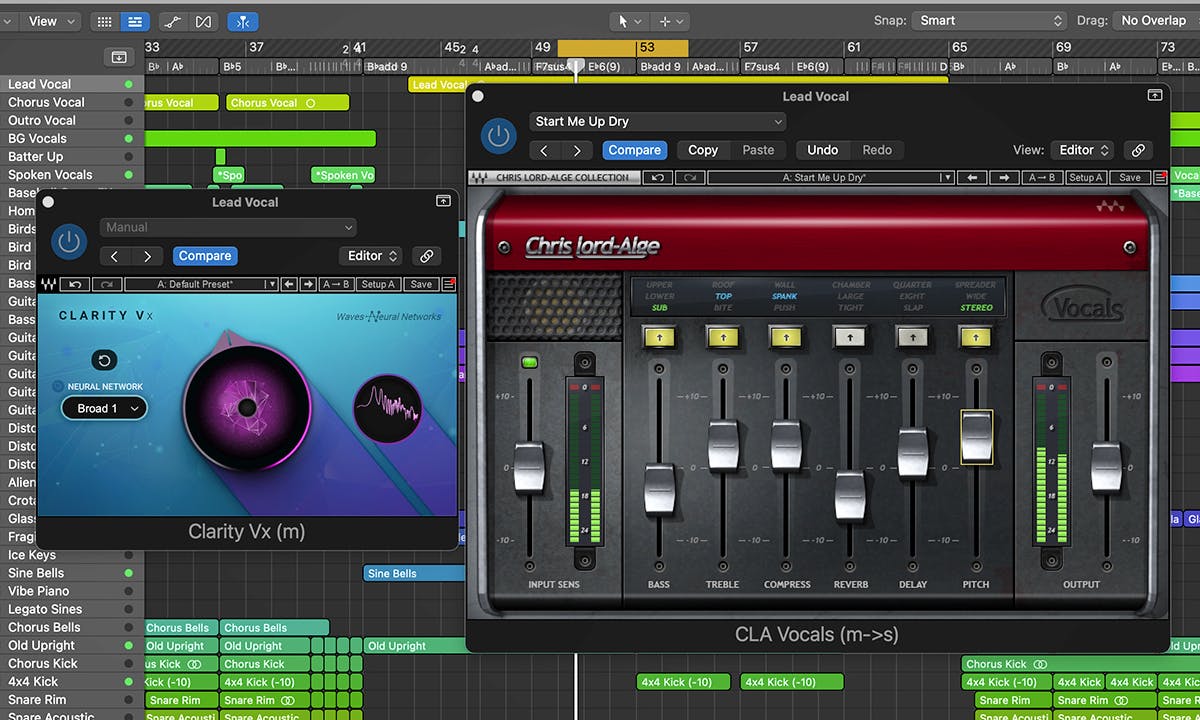Open the Broad 1 neural network dropdown
The height and width of the screenshot is (720, 1200).
104,408
